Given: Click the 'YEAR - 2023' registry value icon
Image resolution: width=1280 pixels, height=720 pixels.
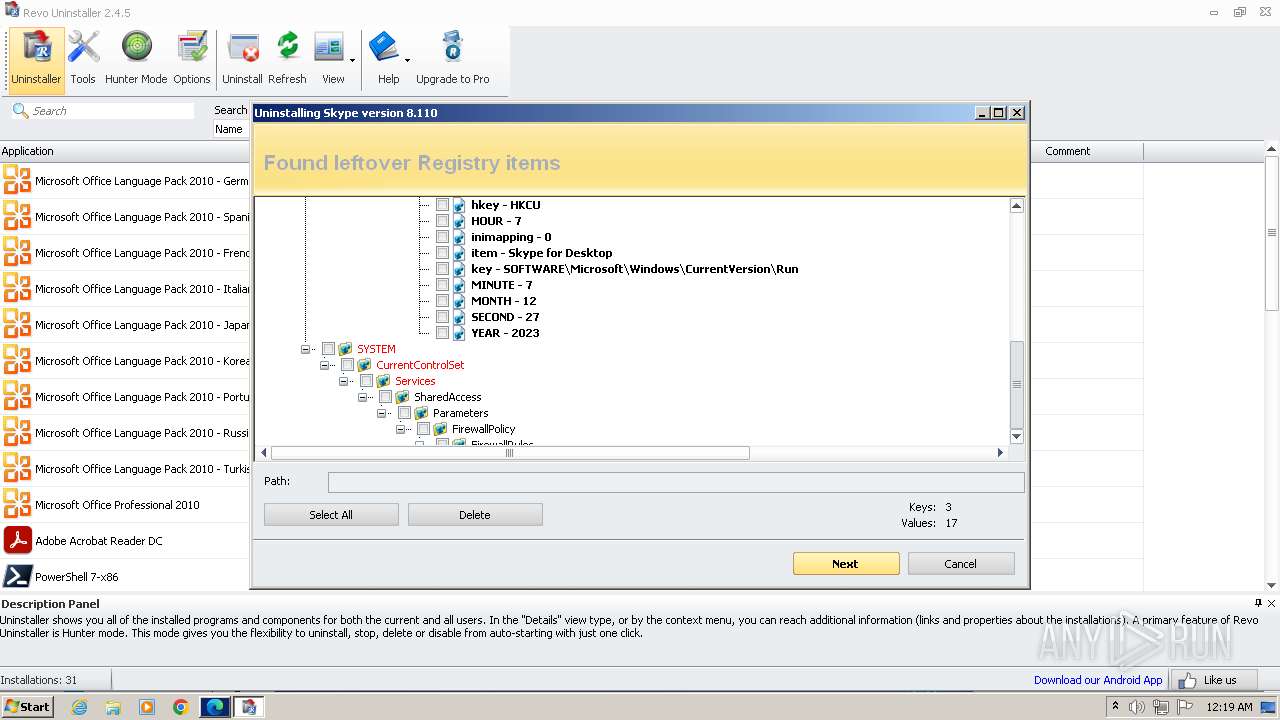Looking at the screenshot, I should point(460,333).
